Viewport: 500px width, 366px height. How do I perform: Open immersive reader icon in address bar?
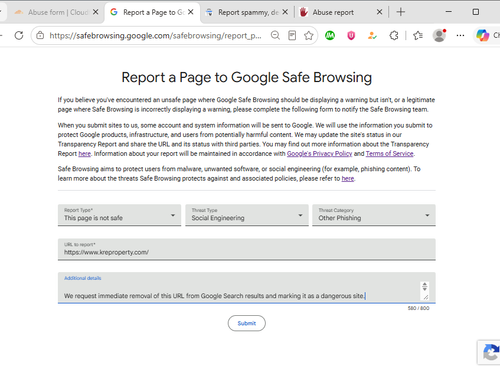[x=292, y=35]
